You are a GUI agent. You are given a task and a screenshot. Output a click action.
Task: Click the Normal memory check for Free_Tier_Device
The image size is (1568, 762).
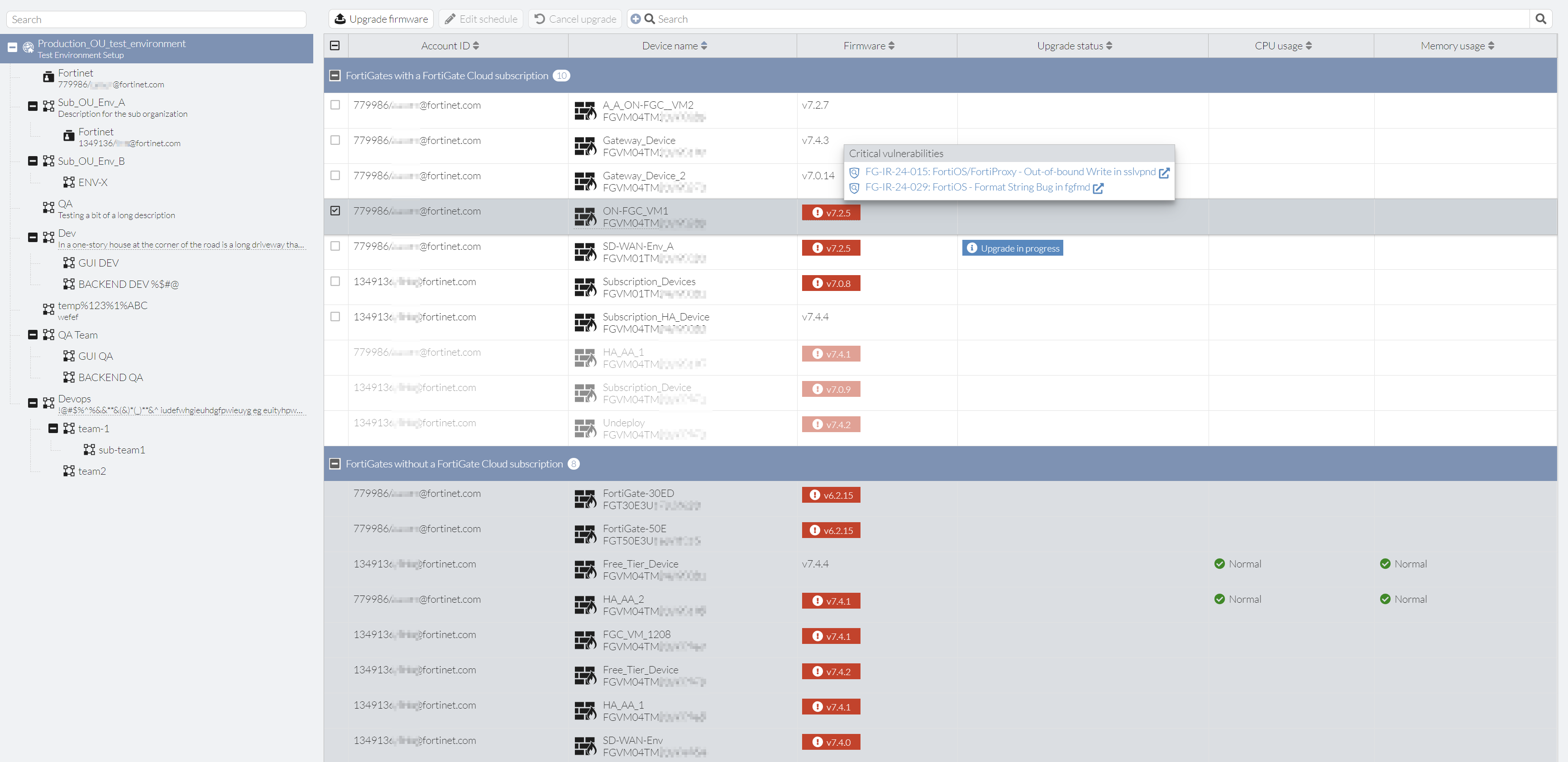(x=1385, y=564)
